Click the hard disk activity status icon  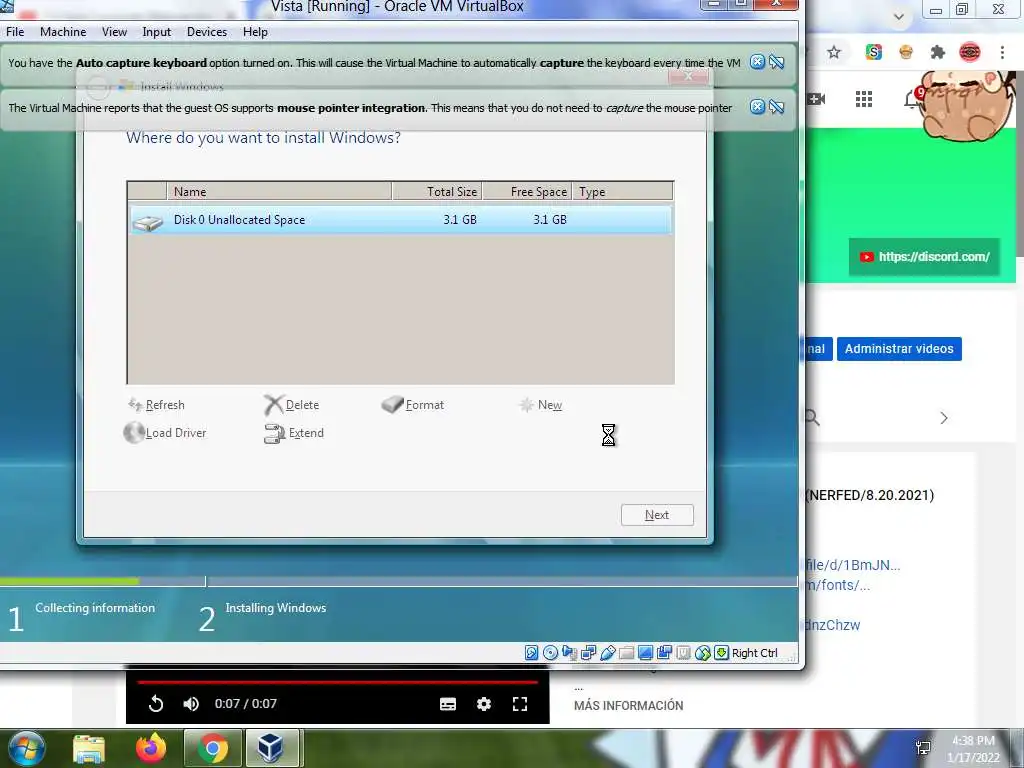click(x=532, y=652)
